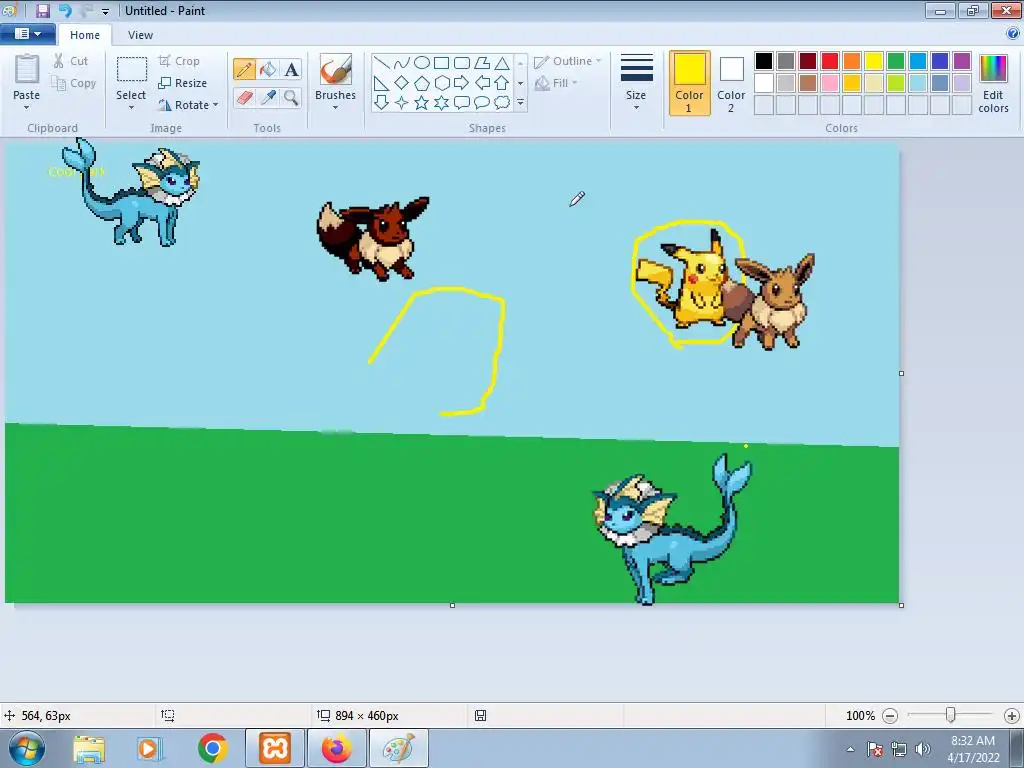The width and height of the screenshot is (1024, 768).
Task: Choose the Right arrow shape
Action: [x=462, y=83]
